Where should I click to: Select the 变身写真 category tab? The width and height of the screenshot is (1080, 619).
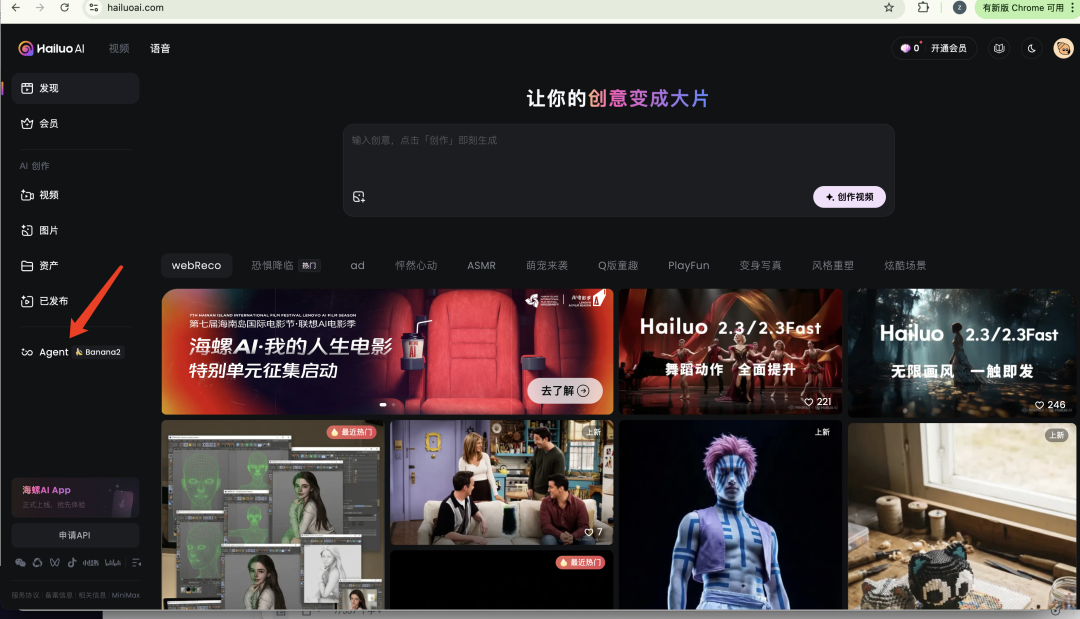pyautogui.click(x=760, y=265)
